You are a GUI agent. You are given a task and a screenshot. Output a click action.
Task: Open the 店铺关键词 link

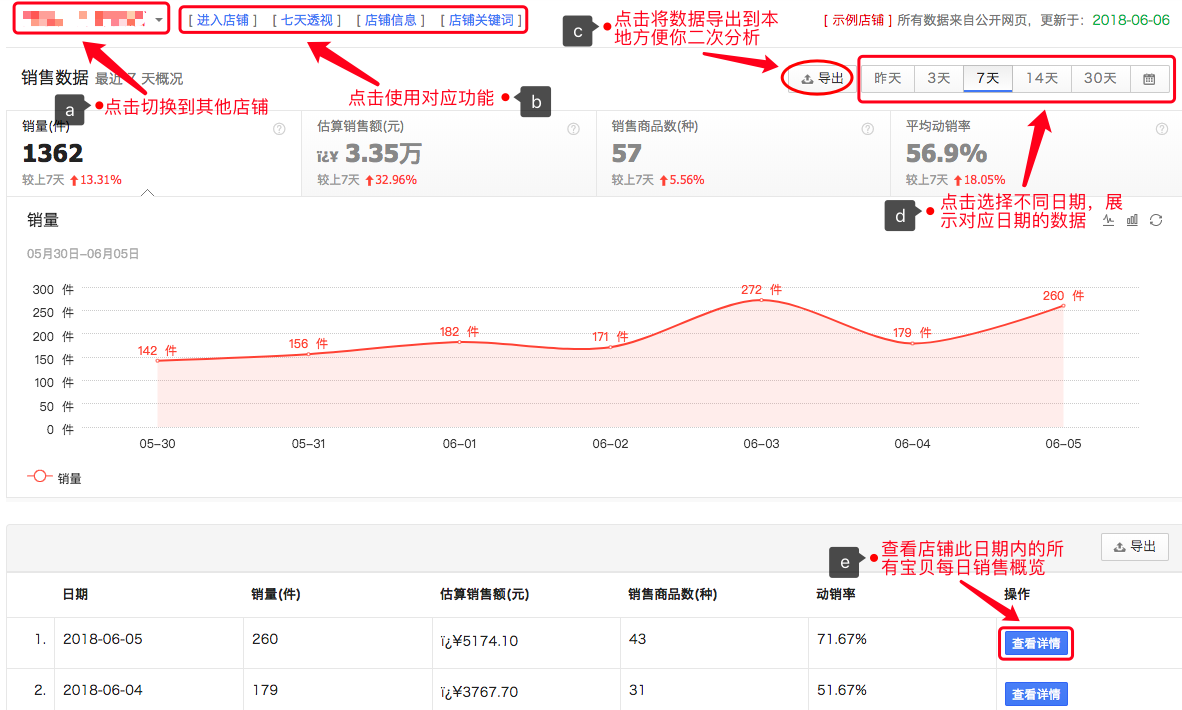[x=481, y=20]
